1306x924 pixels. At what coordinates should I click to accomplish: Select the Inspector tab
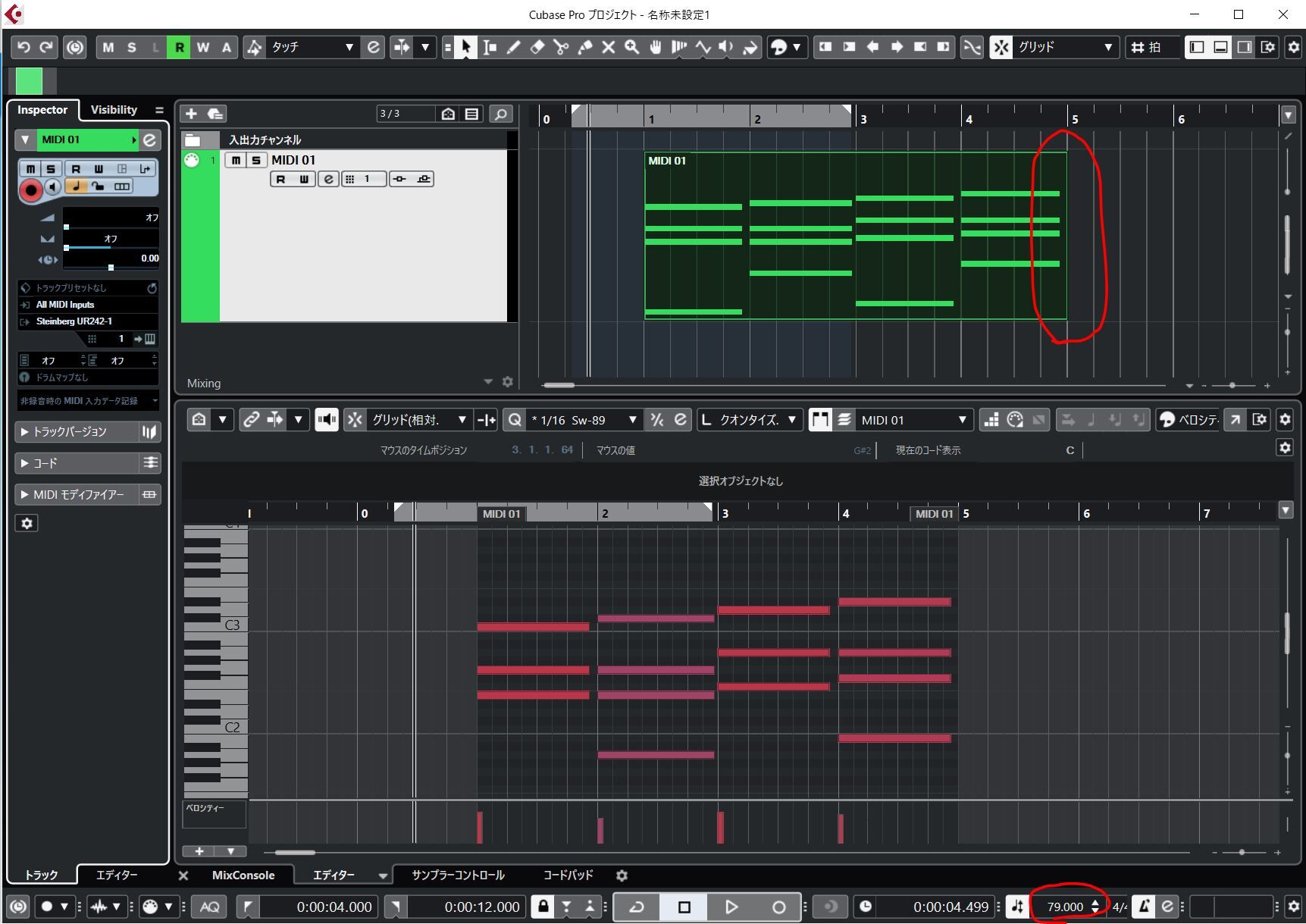coord(42,110)
